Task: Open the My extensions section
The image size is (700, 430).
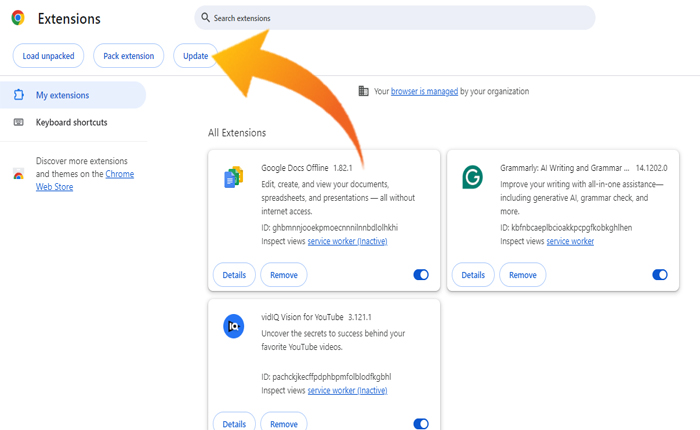Action: point(62,95)
